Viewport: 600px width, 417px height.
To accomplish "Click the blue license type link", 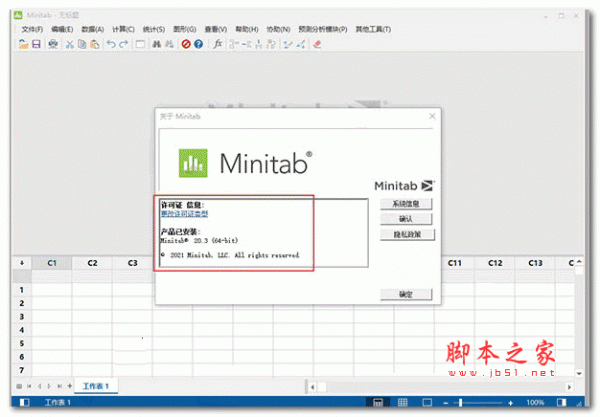I will point(184,213).
